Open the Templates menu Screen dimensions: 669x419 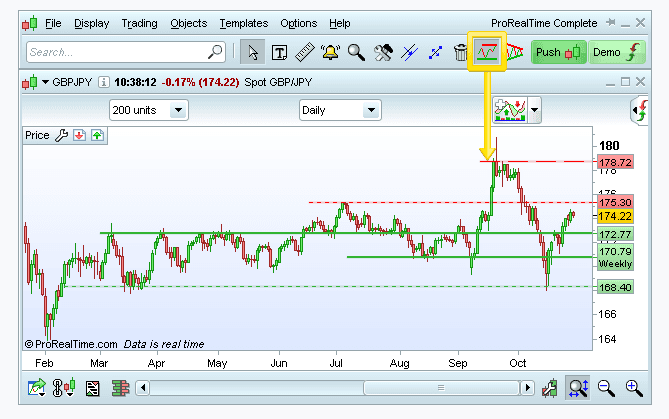click(243, 23)
